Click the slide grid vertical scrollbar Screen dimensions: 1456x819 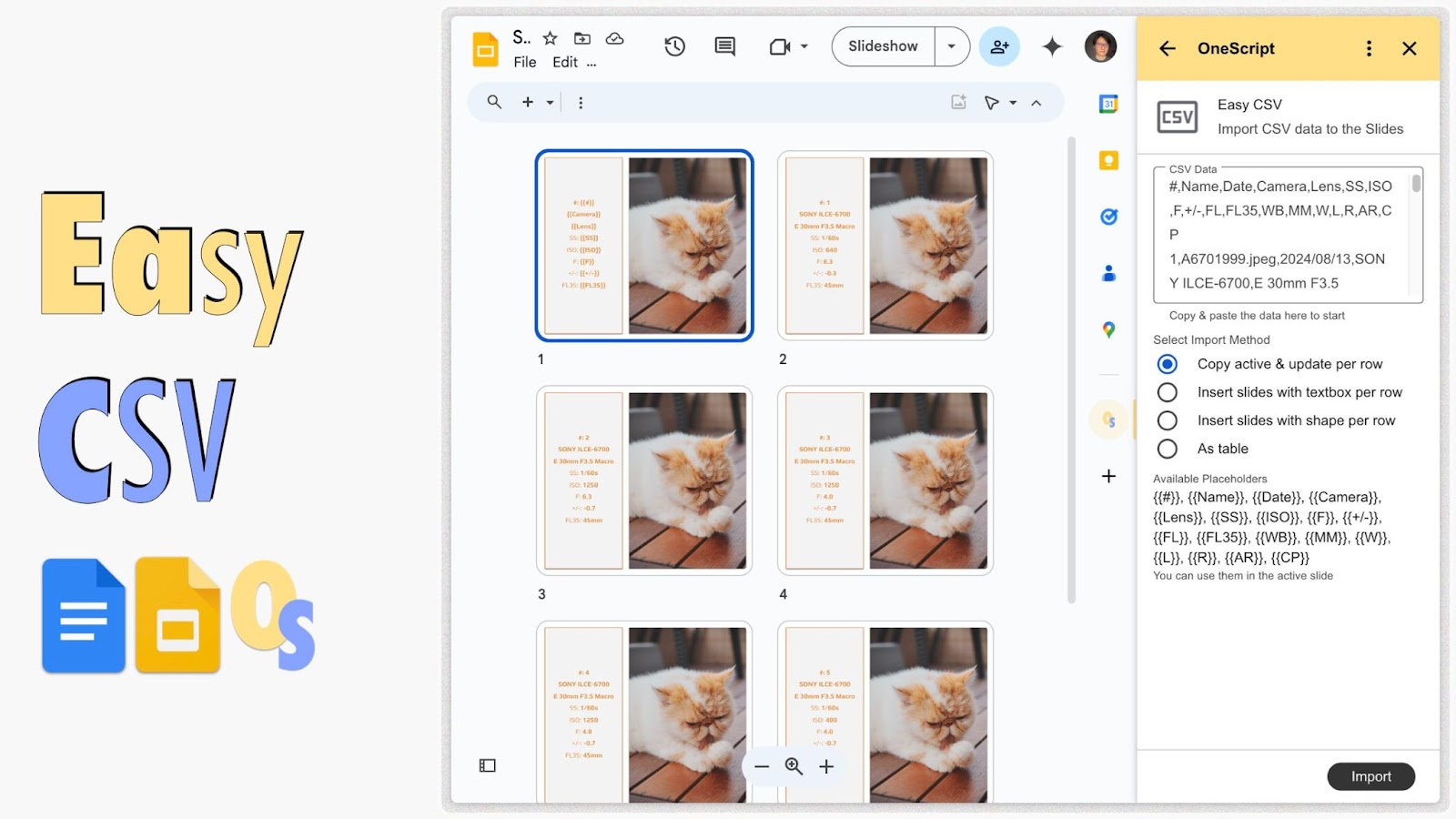(x=1071, y=370)
